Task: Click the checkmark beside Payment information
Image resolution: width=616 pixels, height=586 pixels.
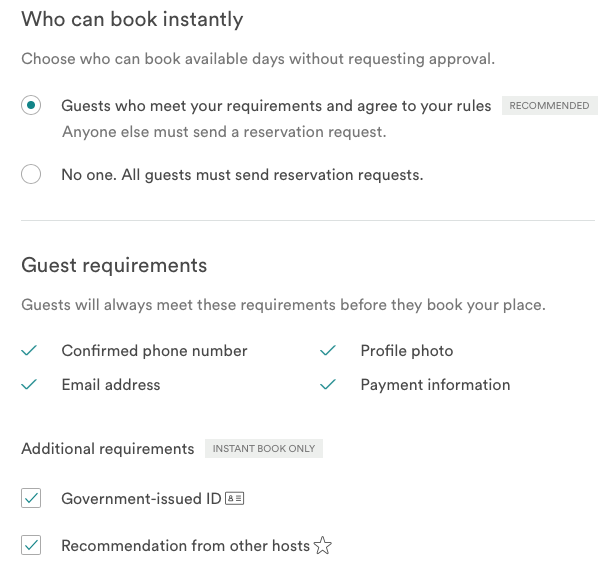Action: click(328, 384)
